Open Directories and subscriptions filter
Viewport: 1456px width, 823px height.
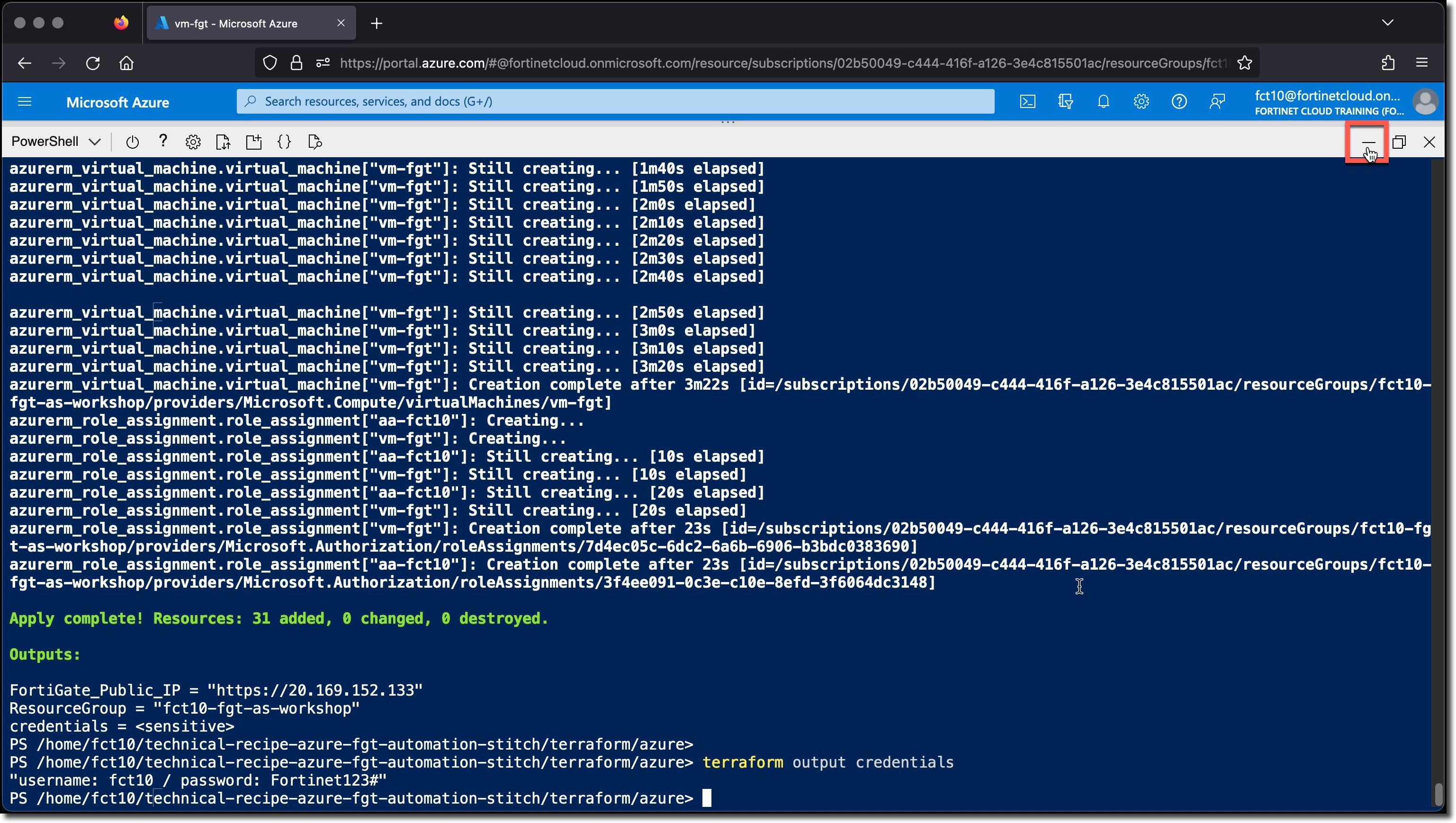[1065, 102]
